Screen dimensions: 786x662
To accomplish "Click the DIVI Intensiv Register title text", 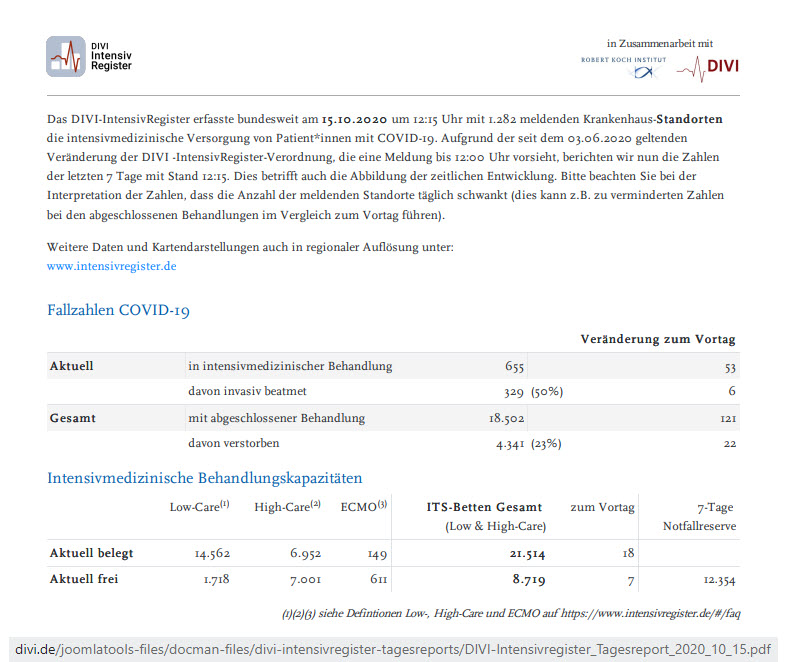I will [111, 57].
